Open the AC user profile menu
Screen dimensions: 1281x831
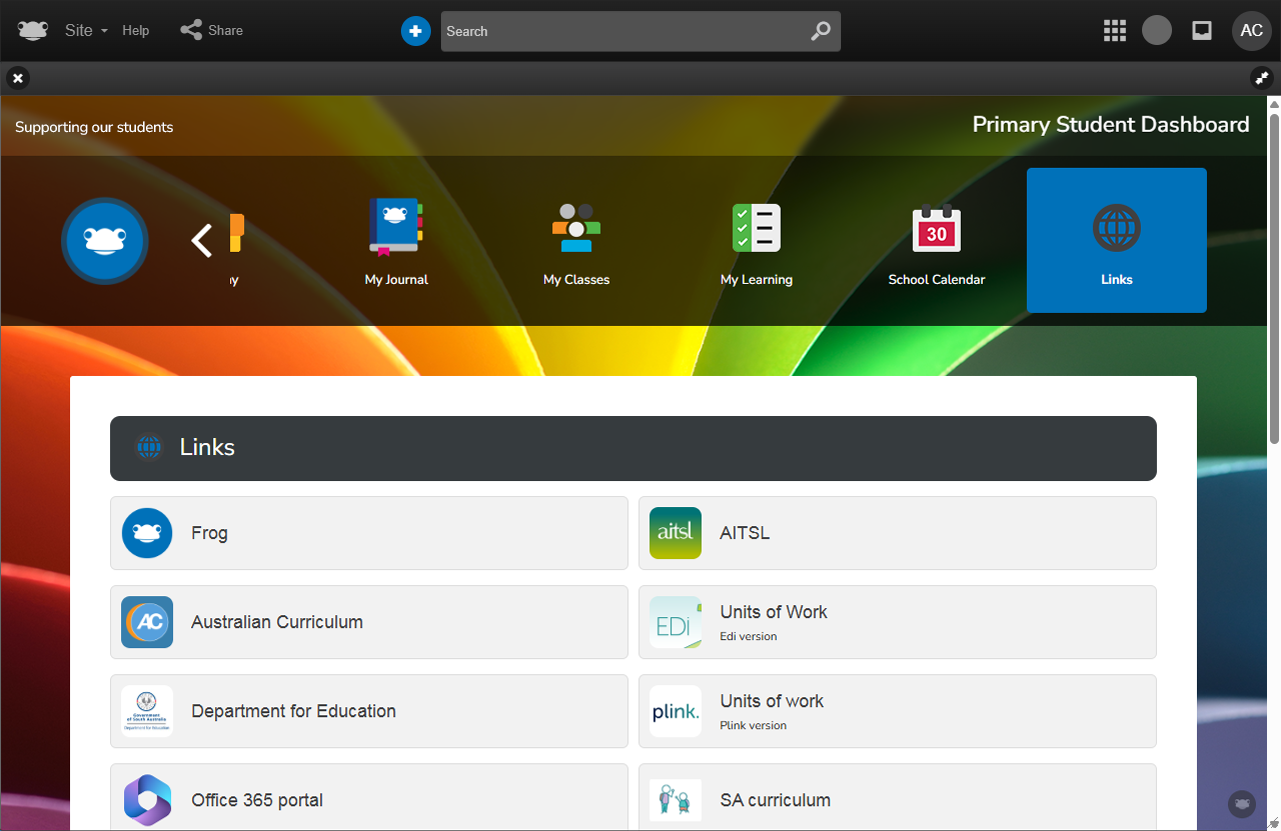[1251, 31]
